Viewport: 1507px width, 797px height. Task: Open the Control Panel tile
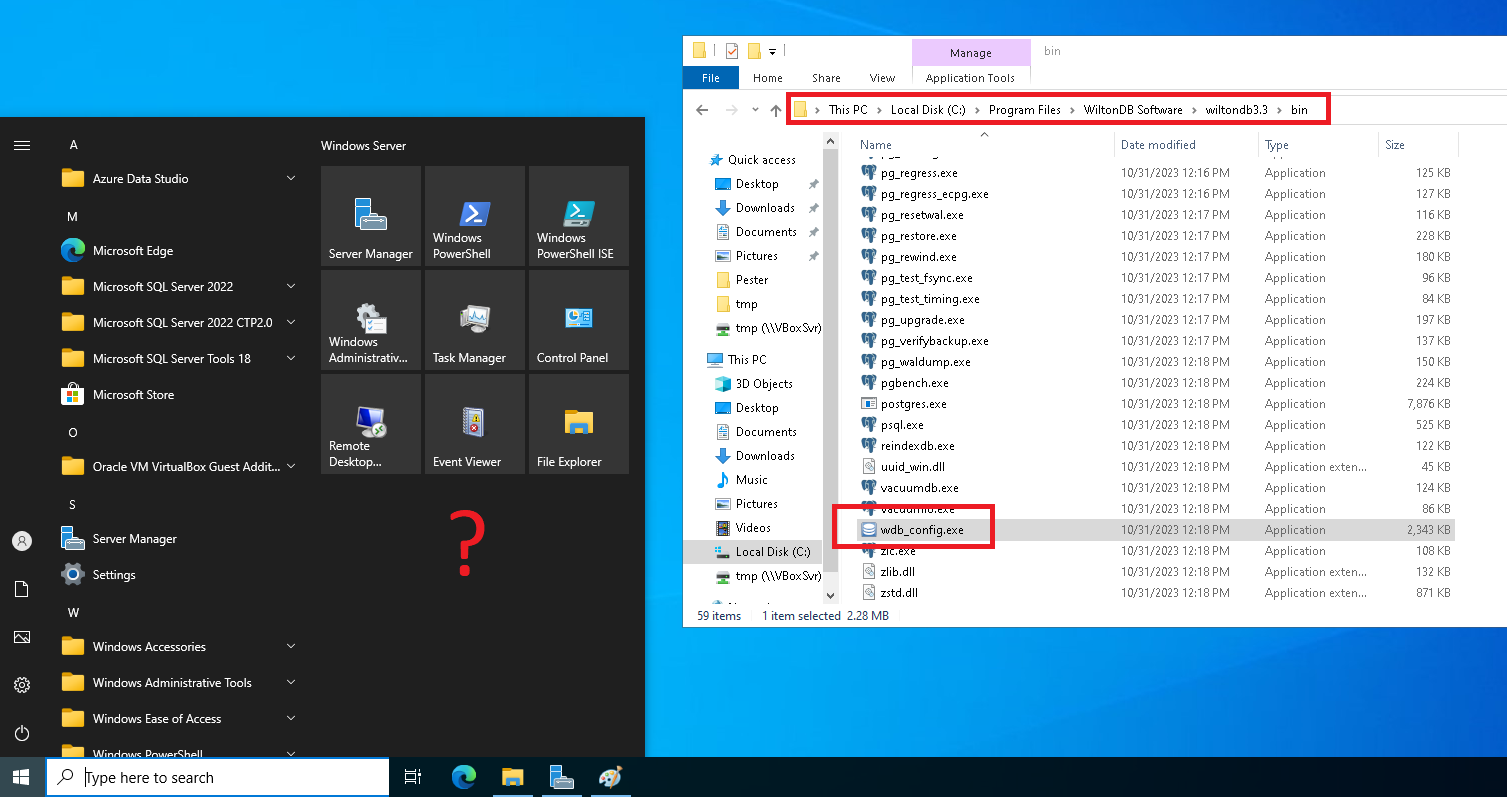(x=578, y=320)
